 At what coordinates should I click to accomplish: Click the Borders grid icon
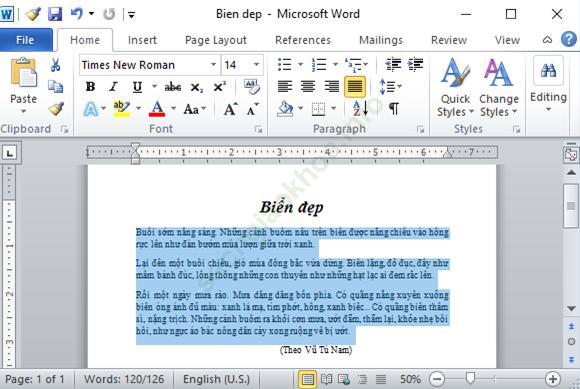pos(318,109)
